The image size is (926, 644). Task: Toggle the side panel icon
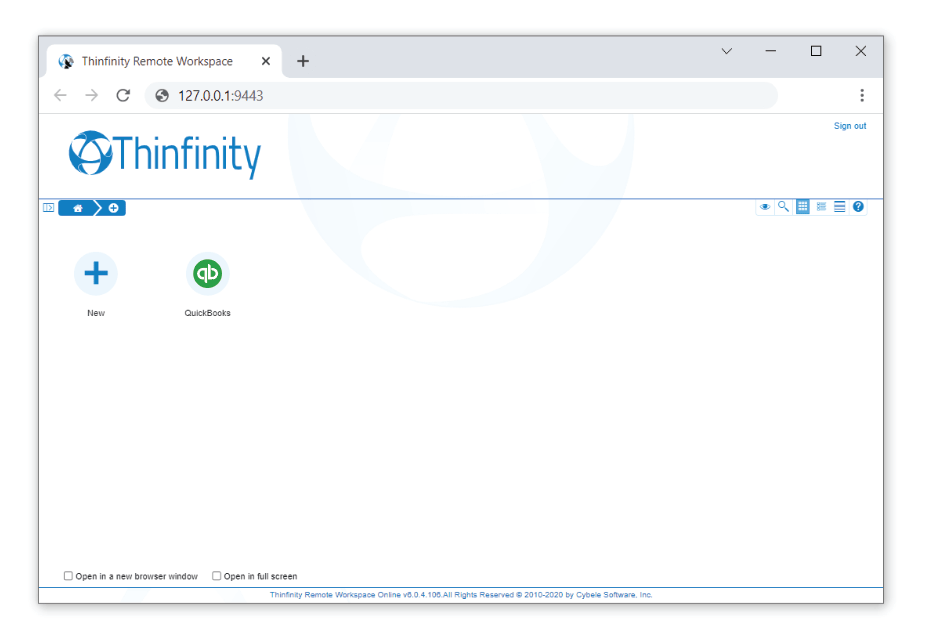pyautogui.click(x=48, y=207)
